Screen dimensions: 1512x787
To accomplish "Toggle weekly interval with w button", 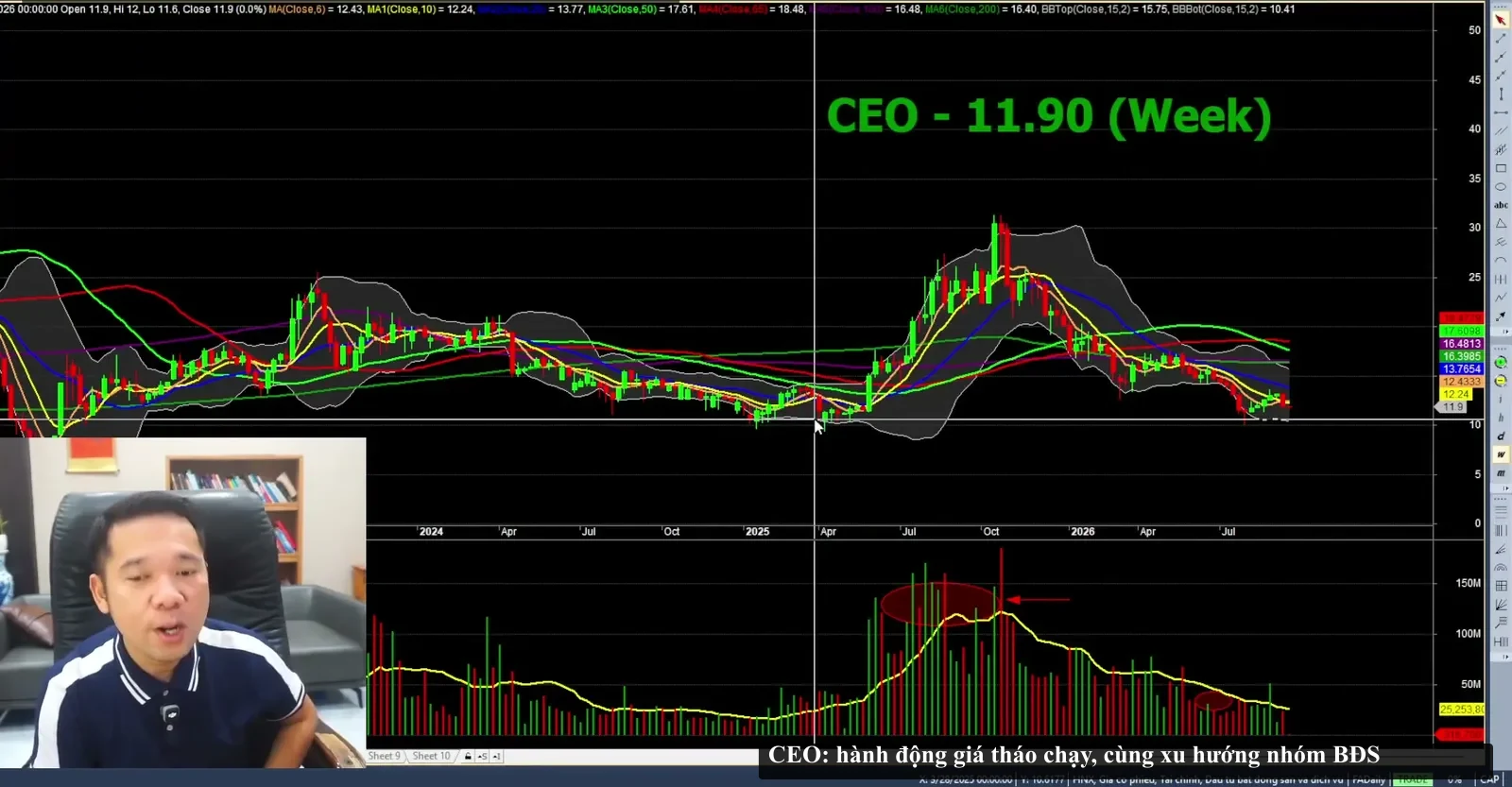I will click(1501, 454).
